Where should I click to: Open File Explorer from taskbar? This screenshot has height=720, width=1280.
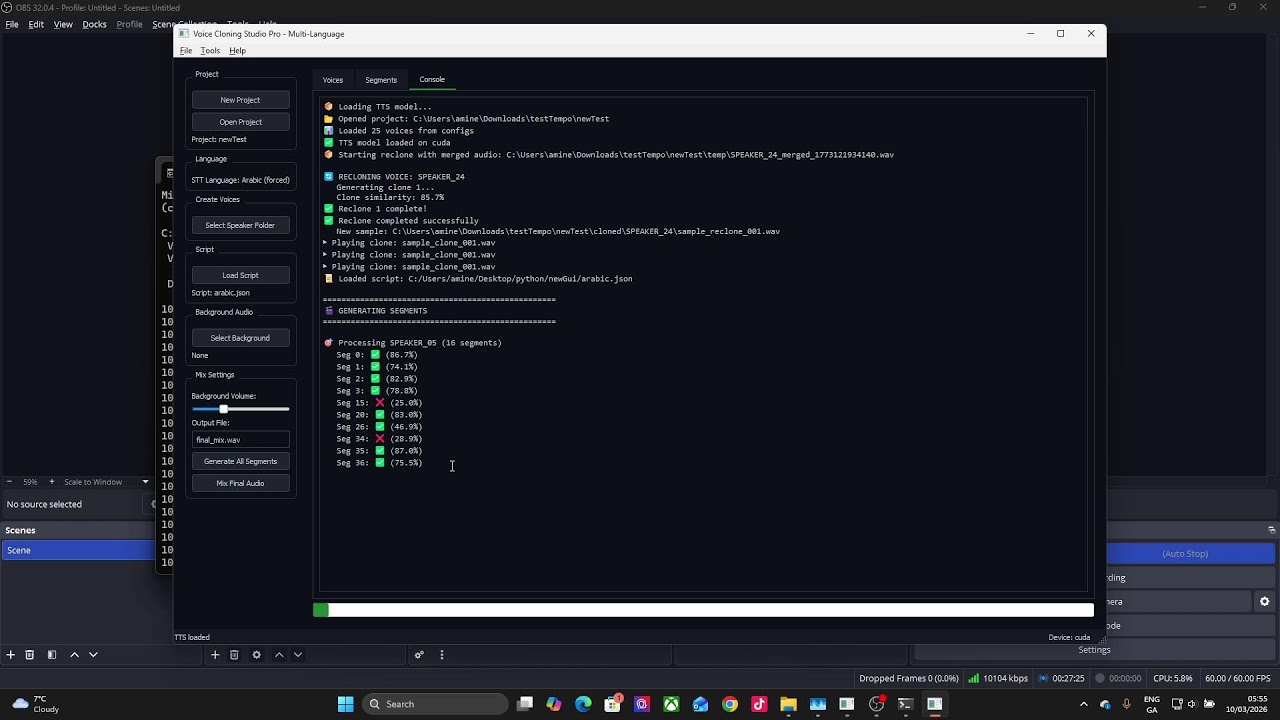tap(788, 704)
